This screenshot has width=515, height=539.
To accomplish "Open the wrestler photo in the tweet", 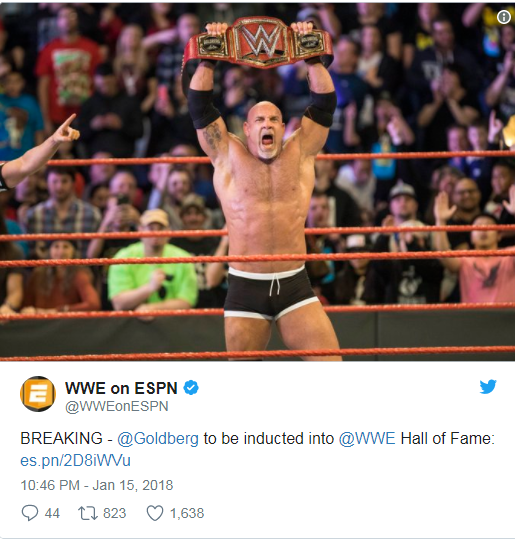I will [x=258, y=182].
